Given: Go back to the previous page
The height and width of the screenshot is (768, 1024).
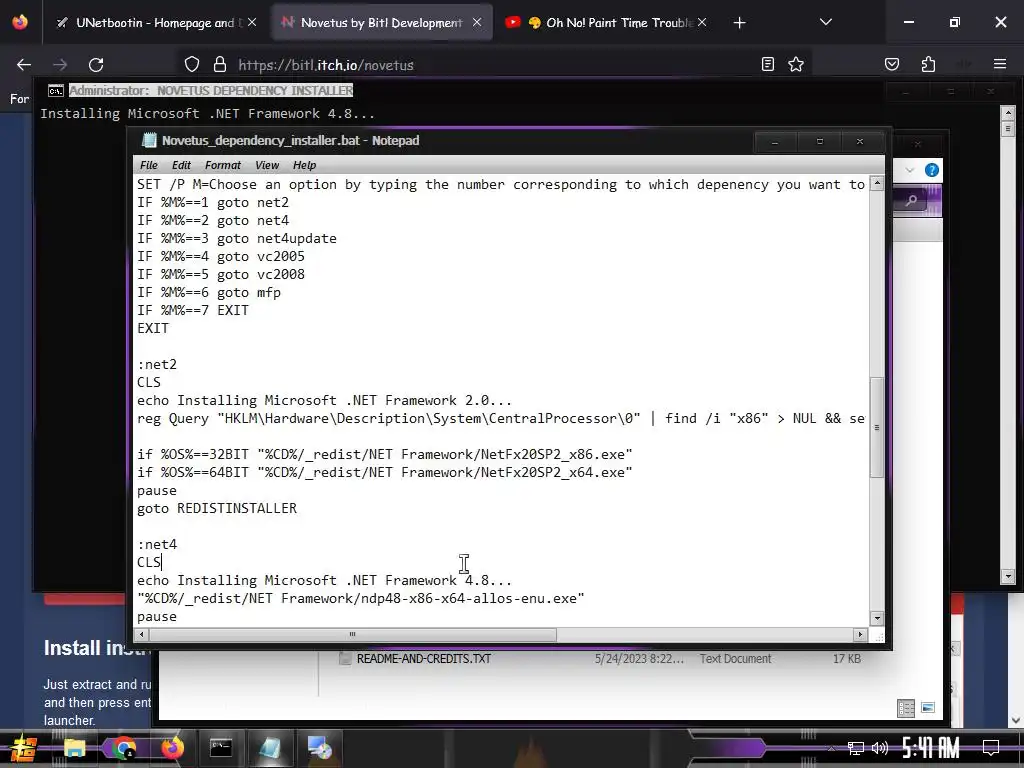Looking at the screenshot, I should [24, 65].
